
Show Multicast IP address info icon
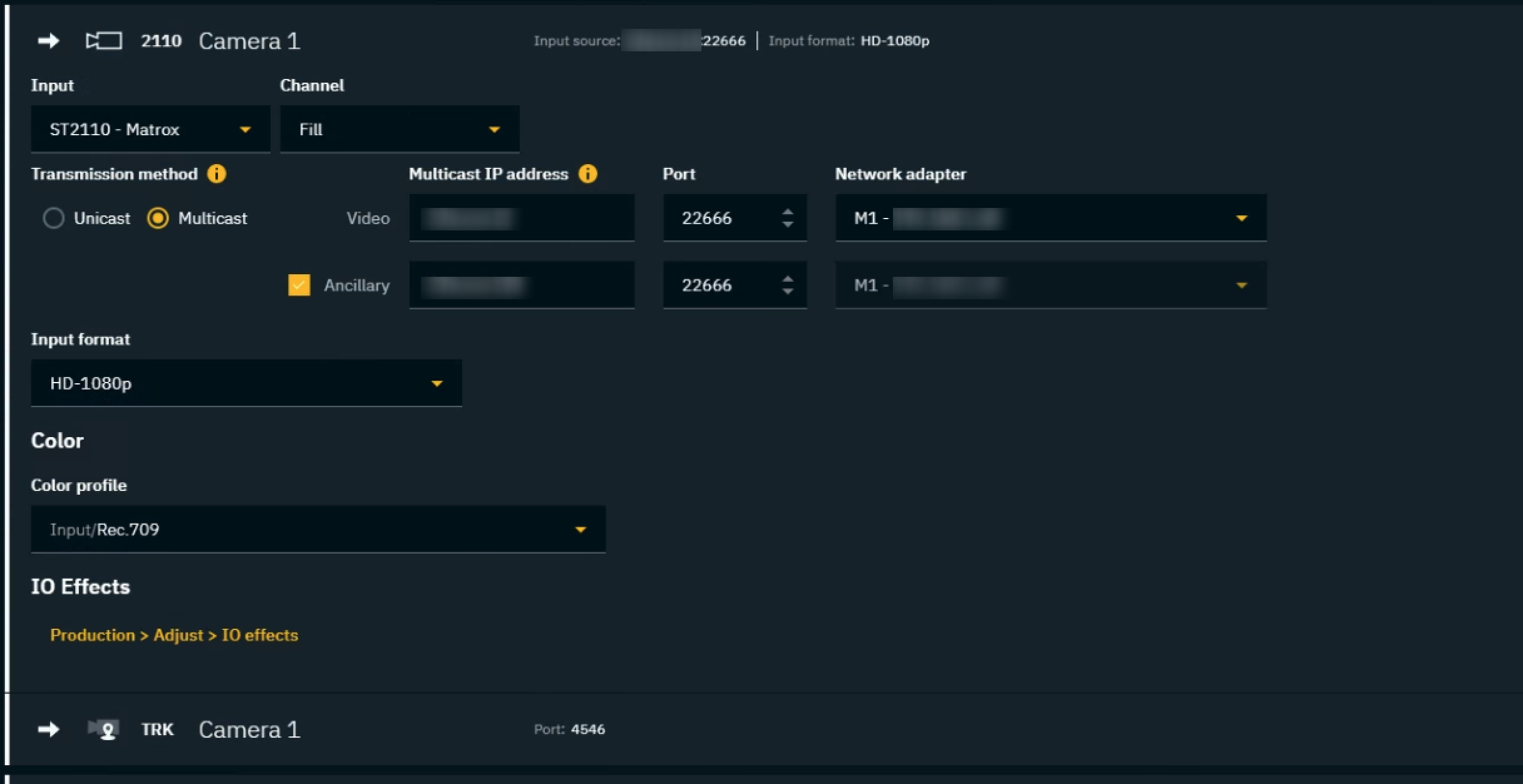click(587, 174)
